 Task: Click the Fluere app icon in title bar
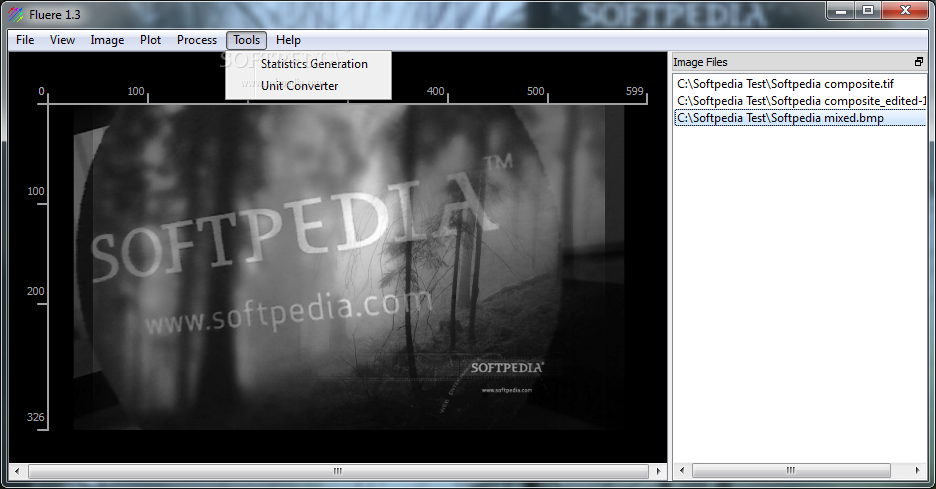point(16,14)
